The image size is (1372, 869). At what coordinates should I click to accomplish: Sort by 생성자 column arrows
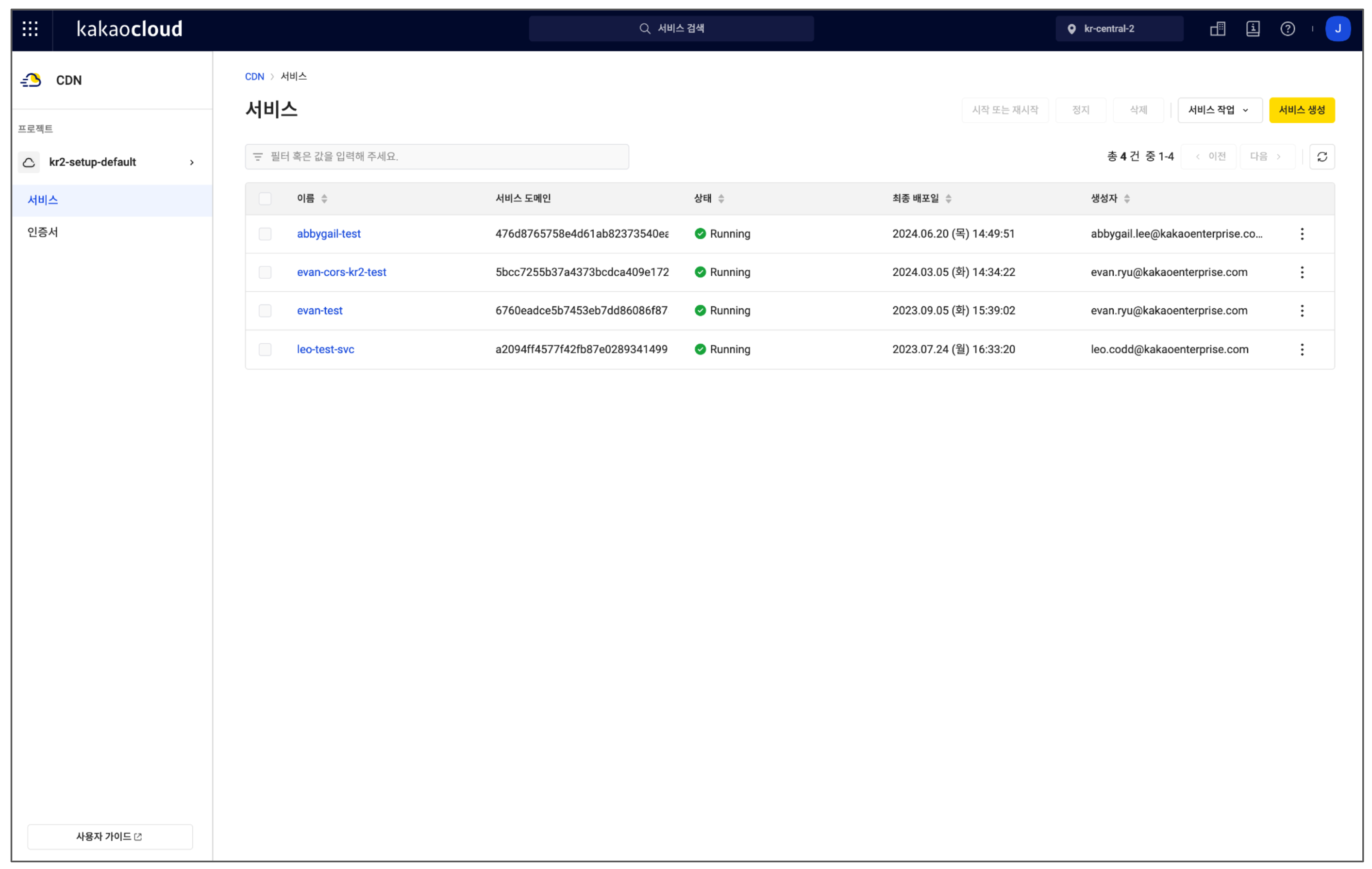(x=1127, y=199)
